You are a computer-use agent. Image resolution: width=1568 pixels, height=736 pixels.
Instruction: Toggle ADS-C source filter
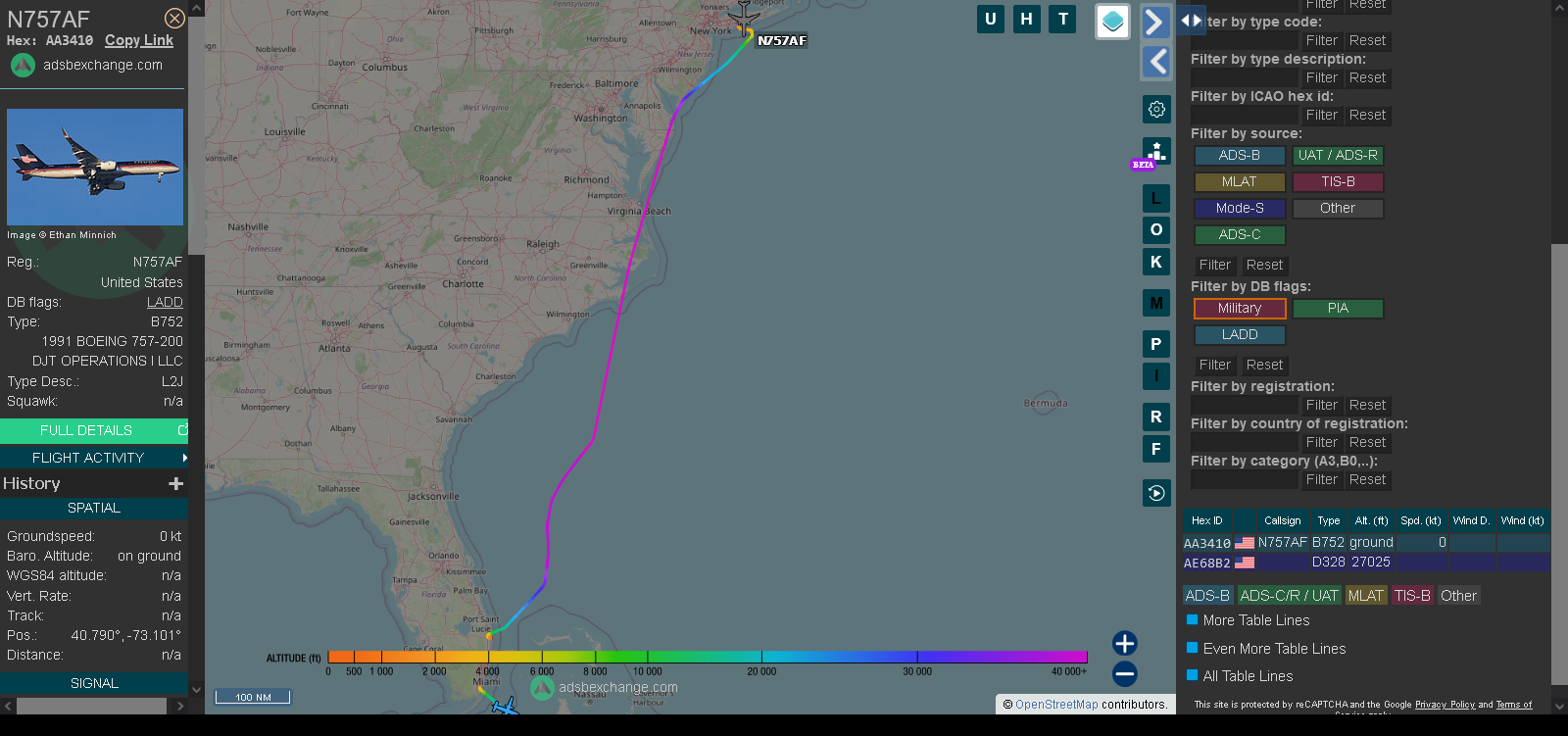click(1240, 234)
